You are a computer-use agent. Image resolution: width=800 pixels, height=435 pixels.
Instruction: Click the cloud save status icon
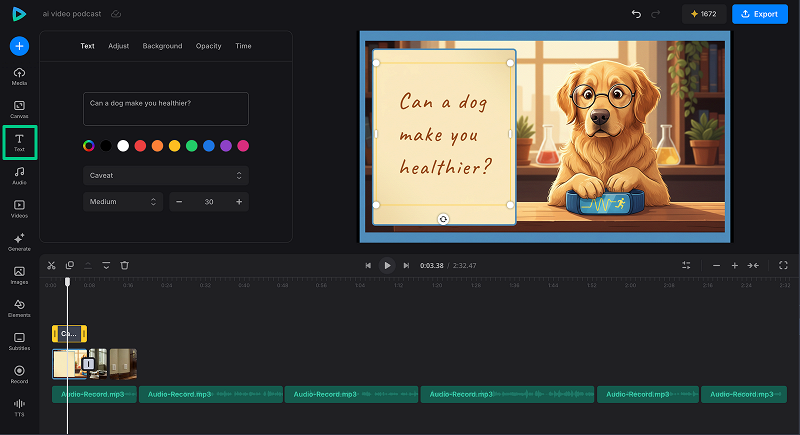[x=116, y=14]
